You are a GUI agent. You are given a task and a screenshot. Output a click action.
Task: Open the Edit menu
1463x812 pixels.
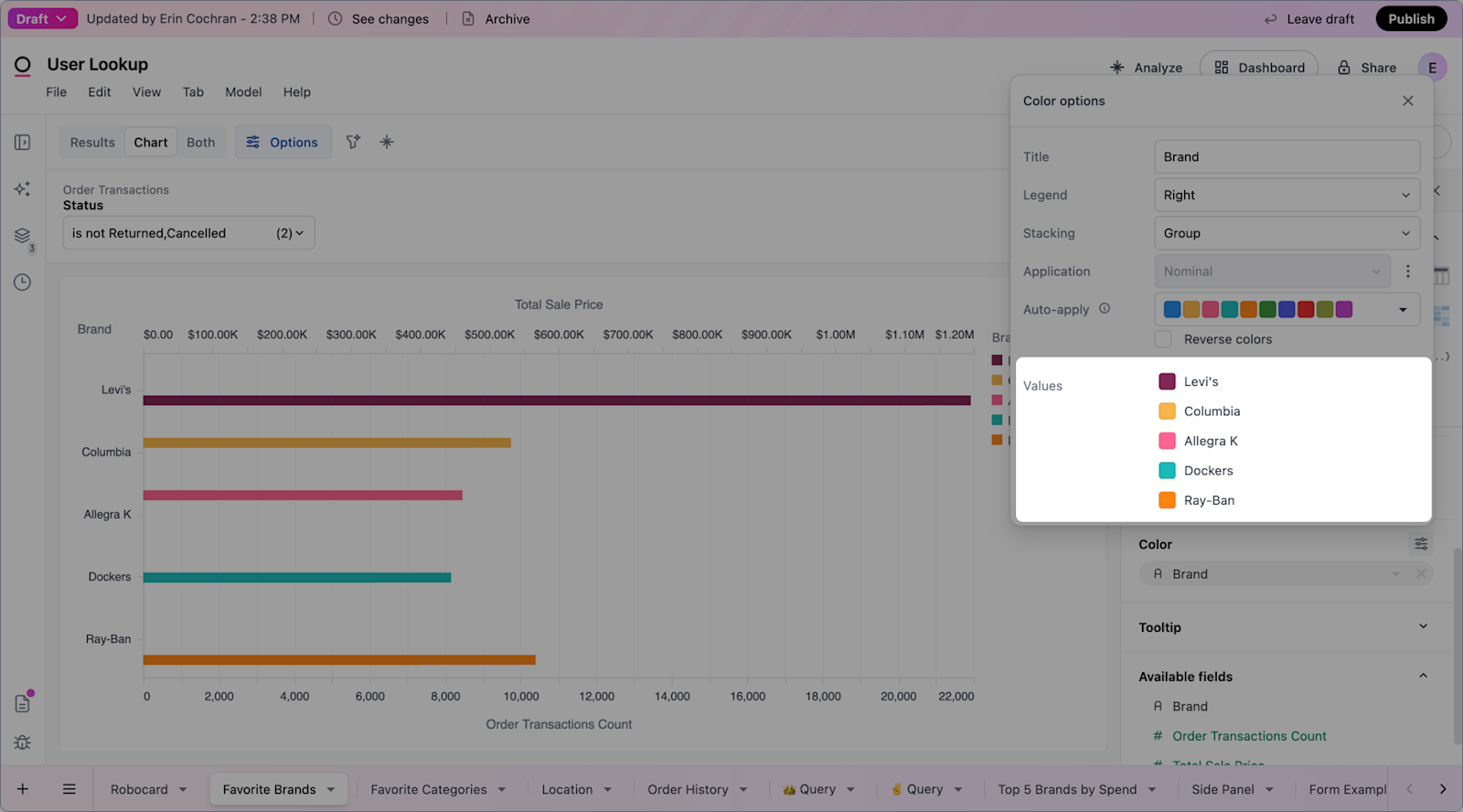100,92
